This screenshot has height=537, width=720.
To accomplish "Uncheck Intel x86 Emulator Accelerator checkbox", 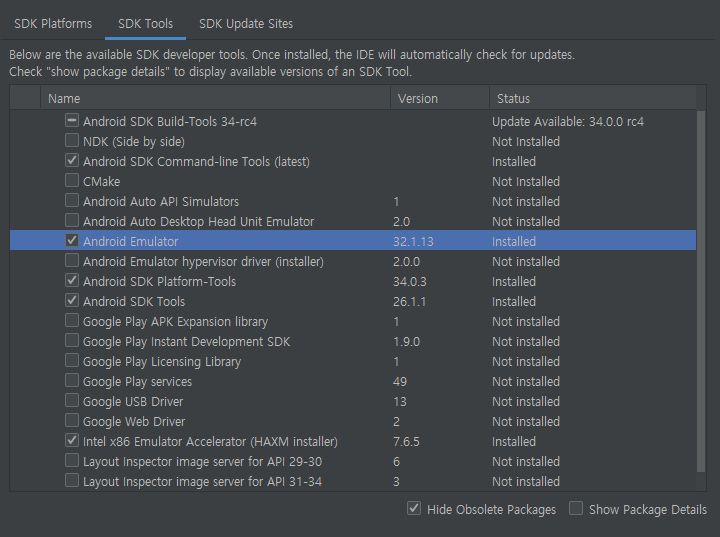I will click(72, 440).
